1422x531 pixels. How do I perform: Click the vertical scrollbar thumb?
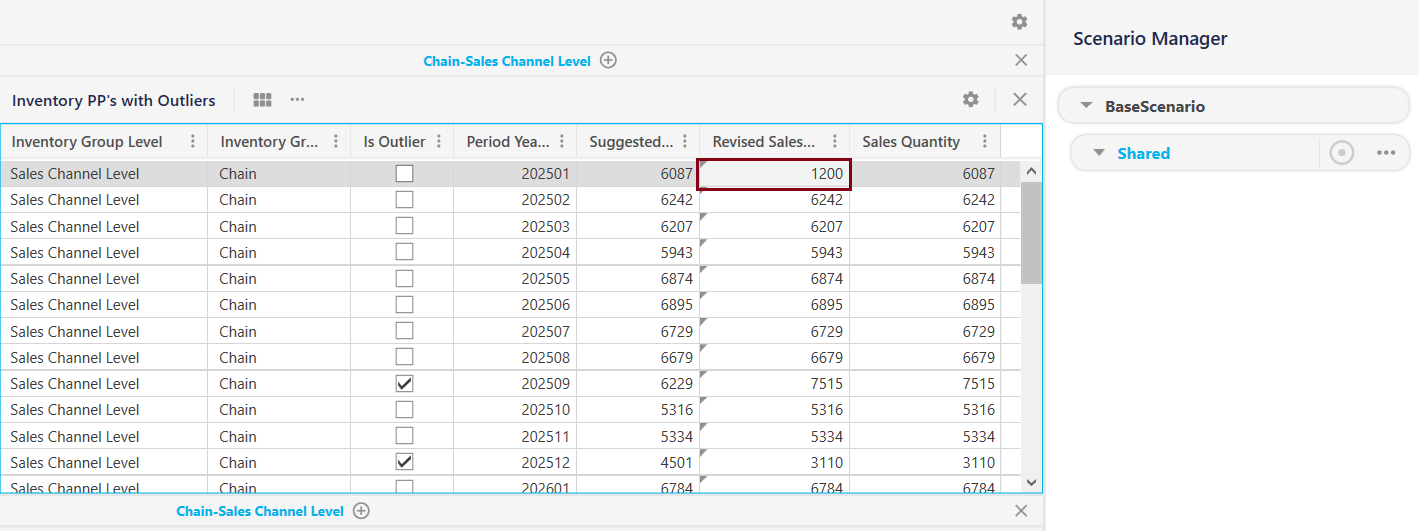coord(1032,232)
